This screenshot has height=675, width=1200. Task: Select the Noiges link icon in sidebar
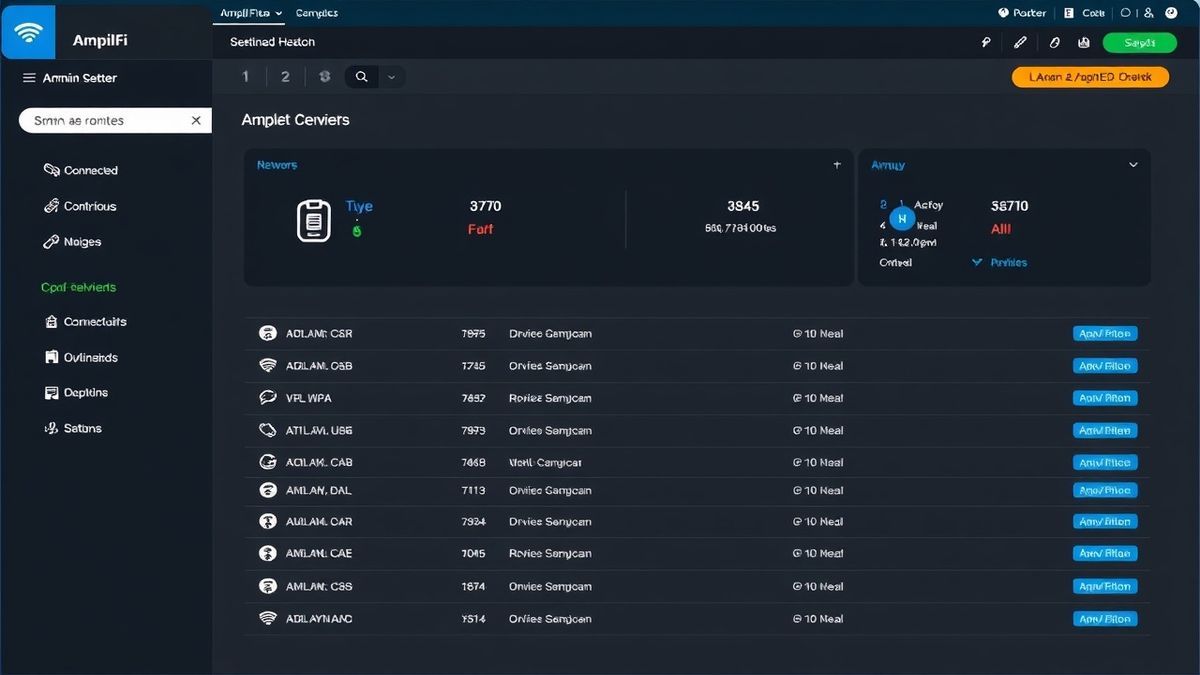(x=51, y=242)
